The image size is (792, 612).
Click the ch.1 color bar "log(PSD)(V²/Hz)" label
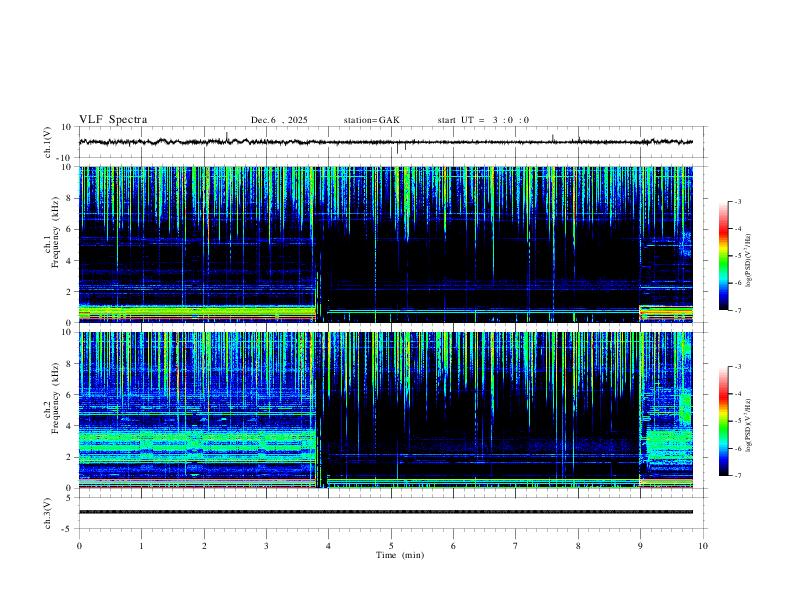tap(749, 260)
